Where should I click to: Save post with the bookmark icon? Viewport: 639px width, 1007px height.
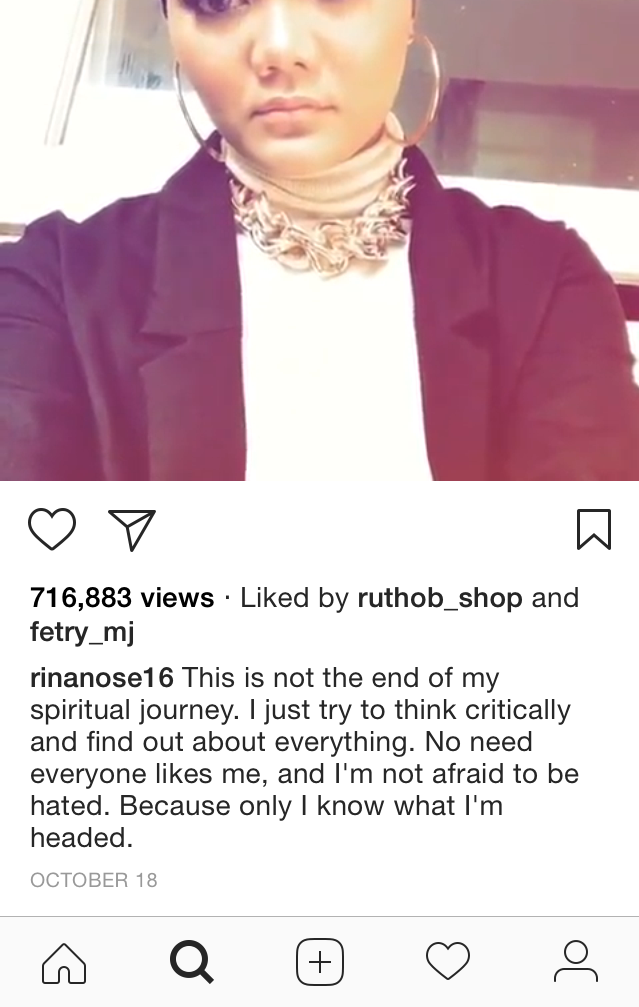pyautogui.click(x=594, y=530)
